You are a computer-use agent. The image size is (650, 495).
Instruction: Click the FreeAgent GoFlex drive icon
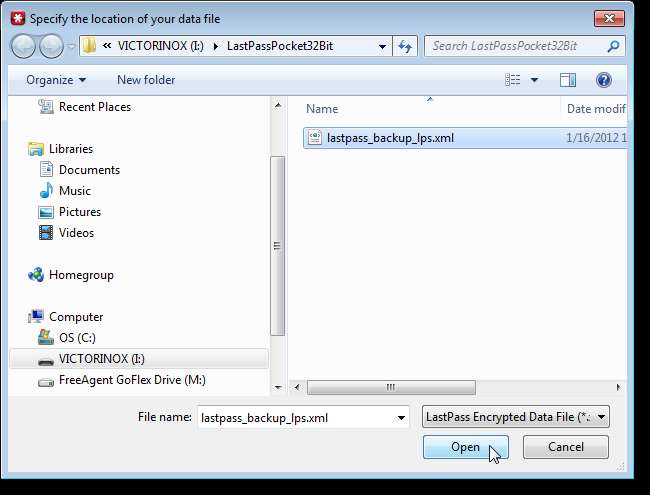click(46, 382)
